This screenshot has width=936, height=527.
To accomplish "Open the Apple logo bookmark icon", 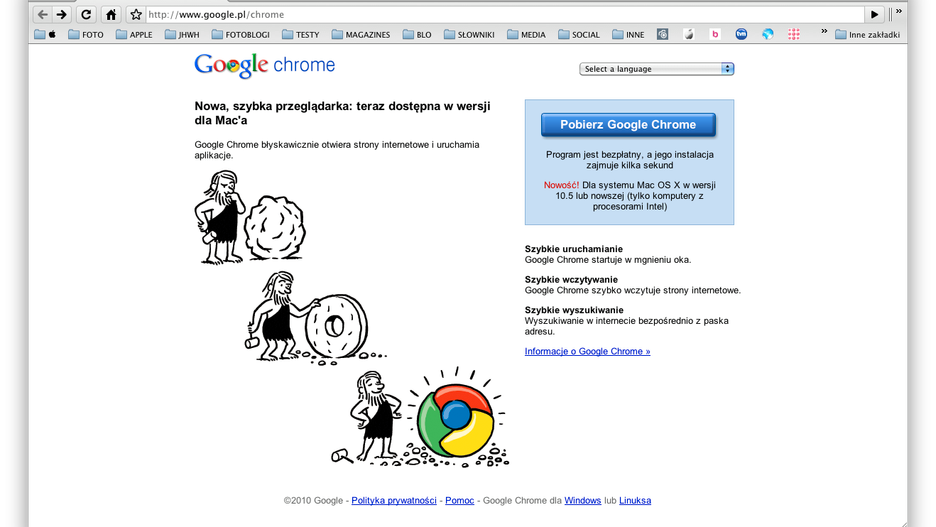I will pyautogui.click(x=689, y=34).
